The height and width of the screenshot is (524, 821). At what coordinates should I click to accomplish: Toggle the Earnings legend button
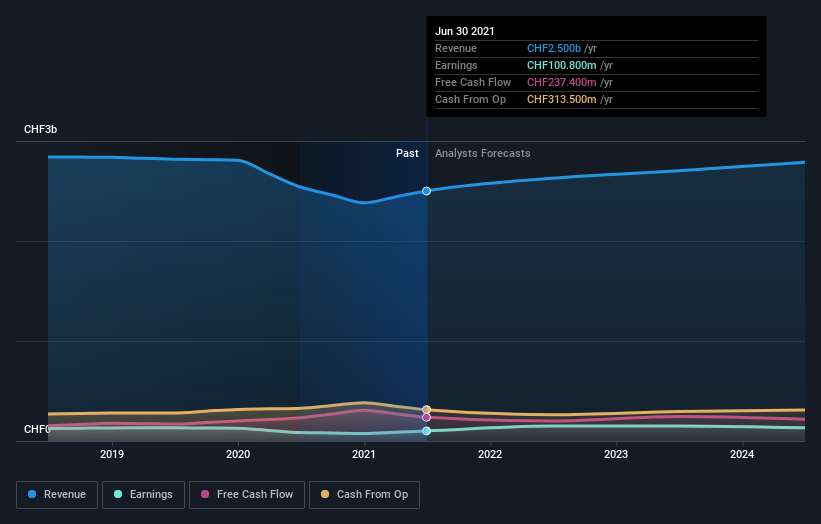(143, 495)
